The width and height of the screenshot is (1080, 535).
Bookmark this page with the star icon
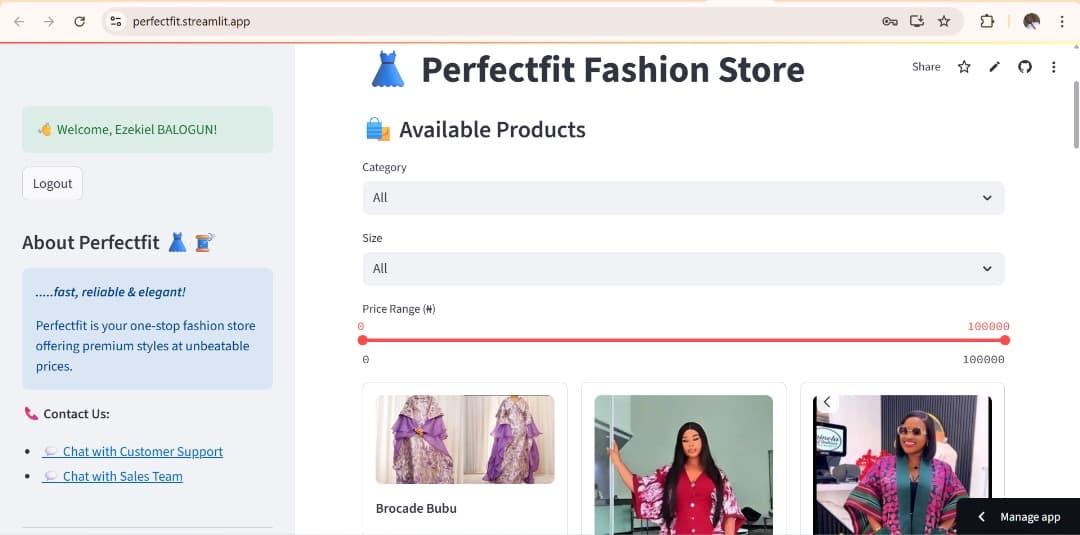coord(944,21)
